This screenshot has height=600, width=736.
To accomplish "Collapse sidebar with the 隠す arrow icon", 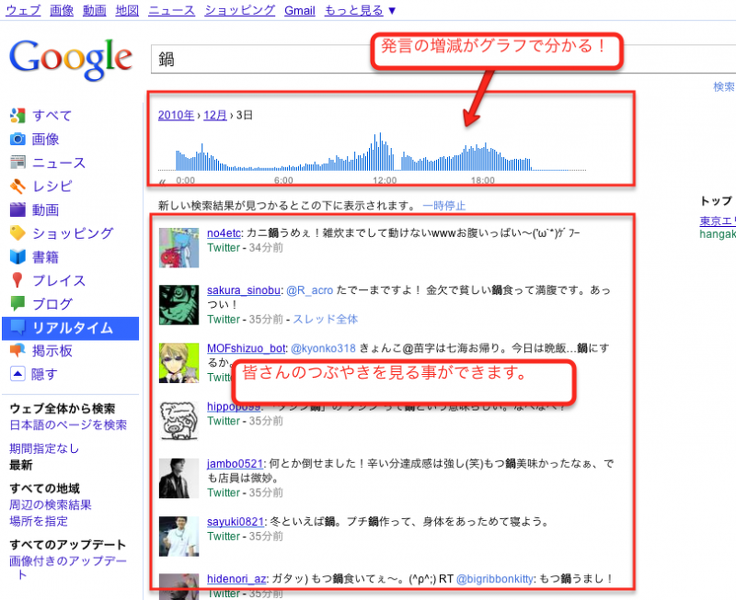I will [17, 374].
